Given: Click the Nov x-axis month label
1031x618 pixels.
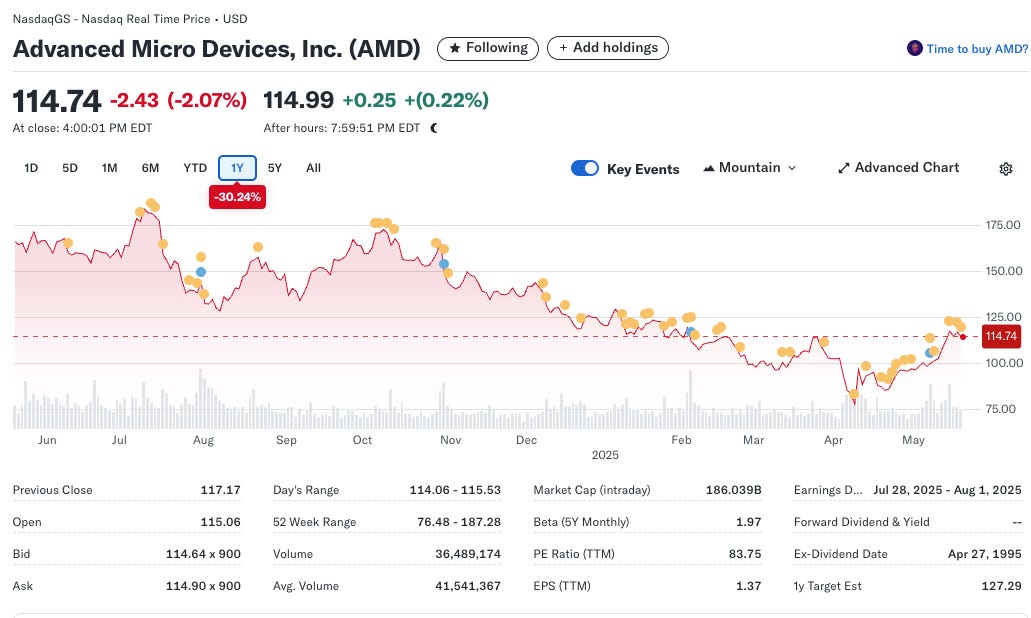Looking at the screenshot, I should pos(450,440).
